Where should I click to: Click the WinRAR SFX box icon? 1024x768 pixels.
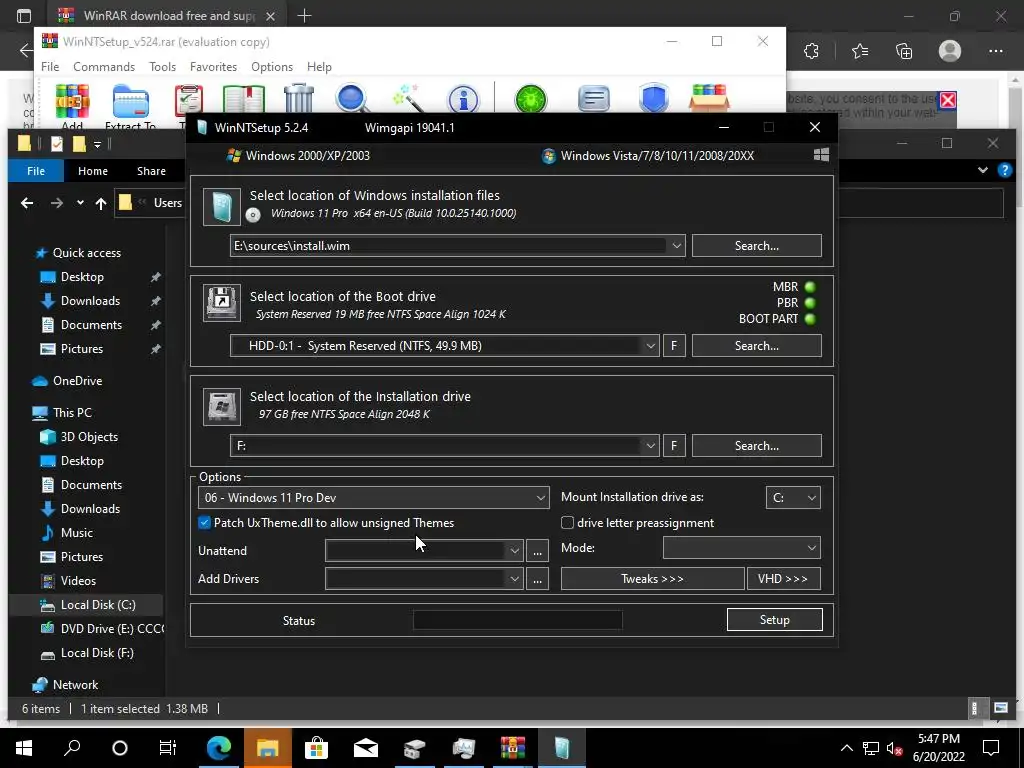709,98
